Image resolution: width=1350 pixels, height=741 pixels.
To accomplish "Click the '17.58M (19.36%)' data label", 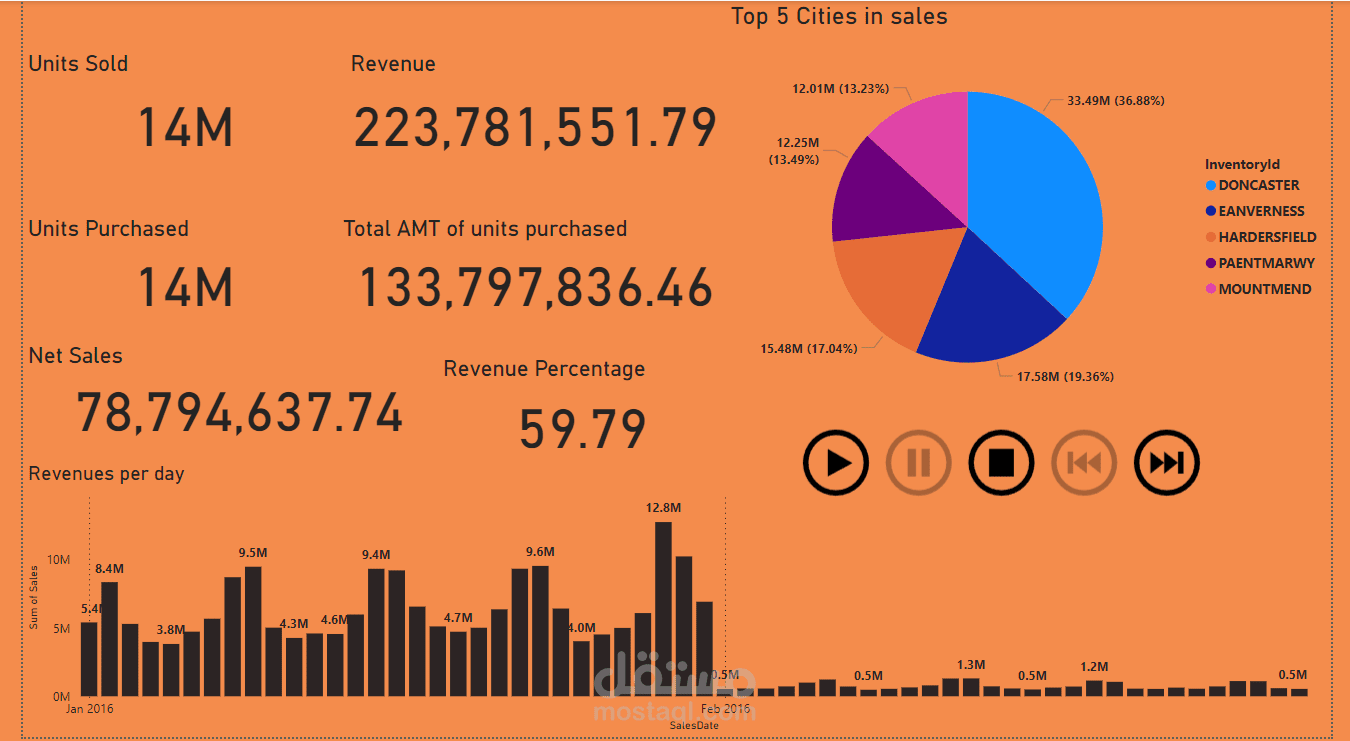I will tap(1065, 377).
